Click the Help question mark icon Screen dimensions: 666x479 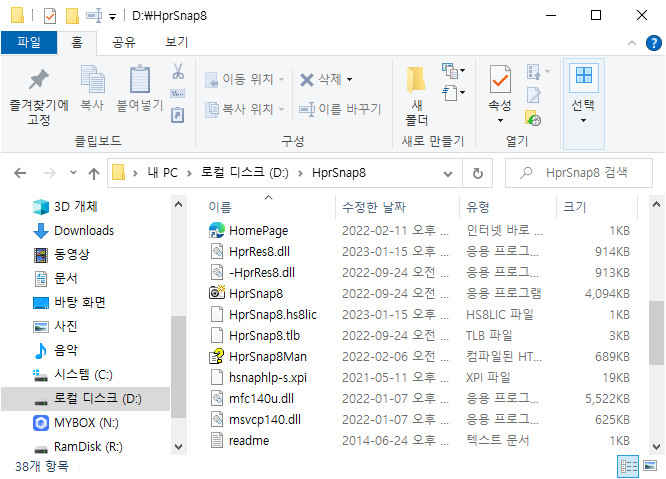click(x=654, y=43)
